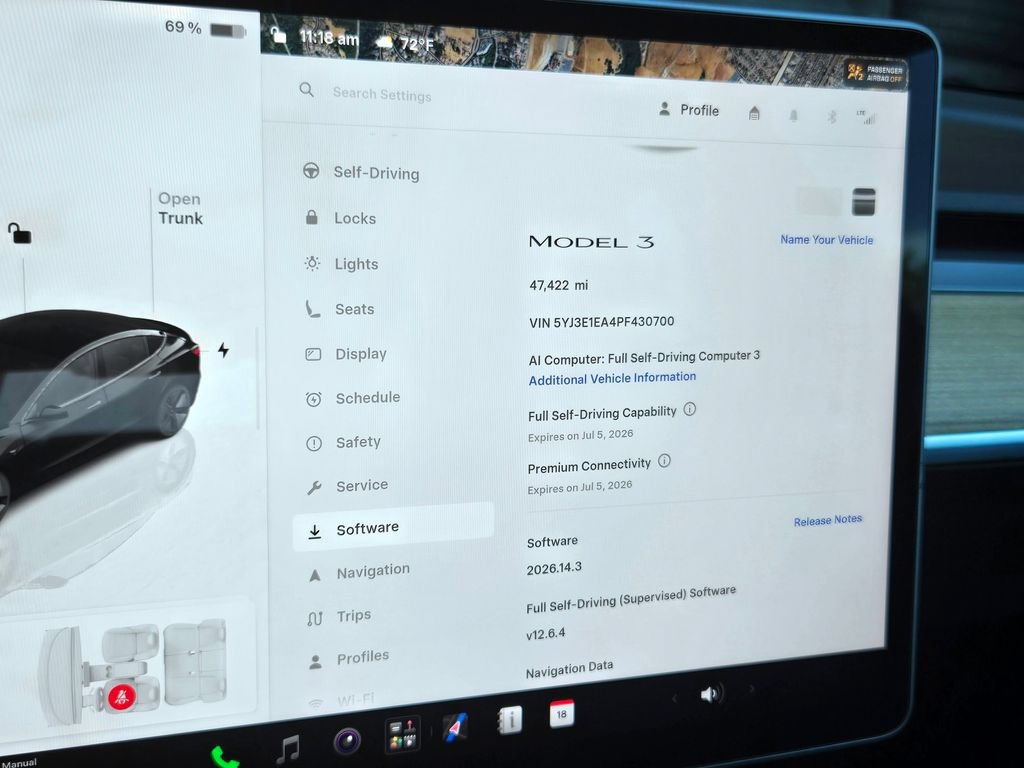Open the Profile selector
This screenshot has width=1024, height=768.
coord(689,110)
